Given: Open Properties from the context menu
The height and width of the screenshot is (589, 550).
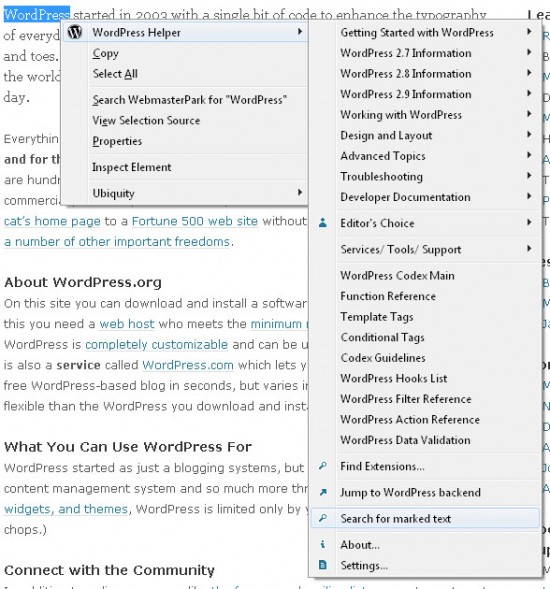Looking at the screenshot, I should 185,141.
